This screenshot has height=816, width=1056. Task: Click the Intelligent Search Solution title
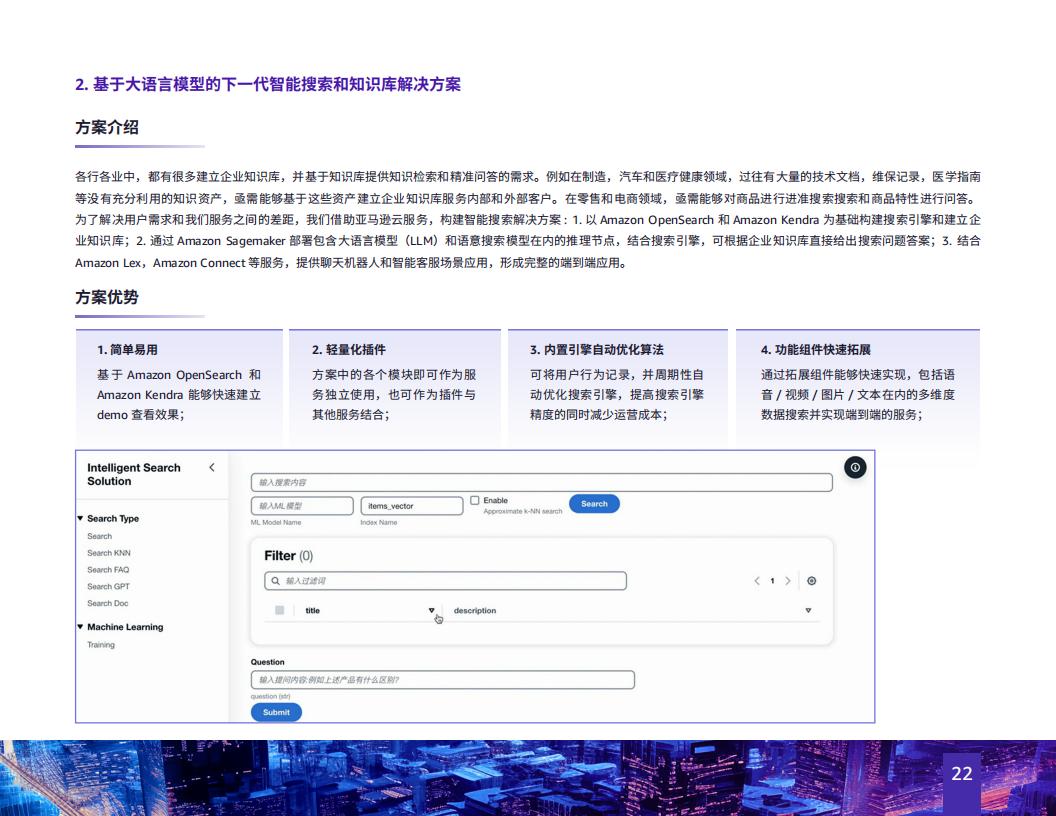(x=133, y=475)
